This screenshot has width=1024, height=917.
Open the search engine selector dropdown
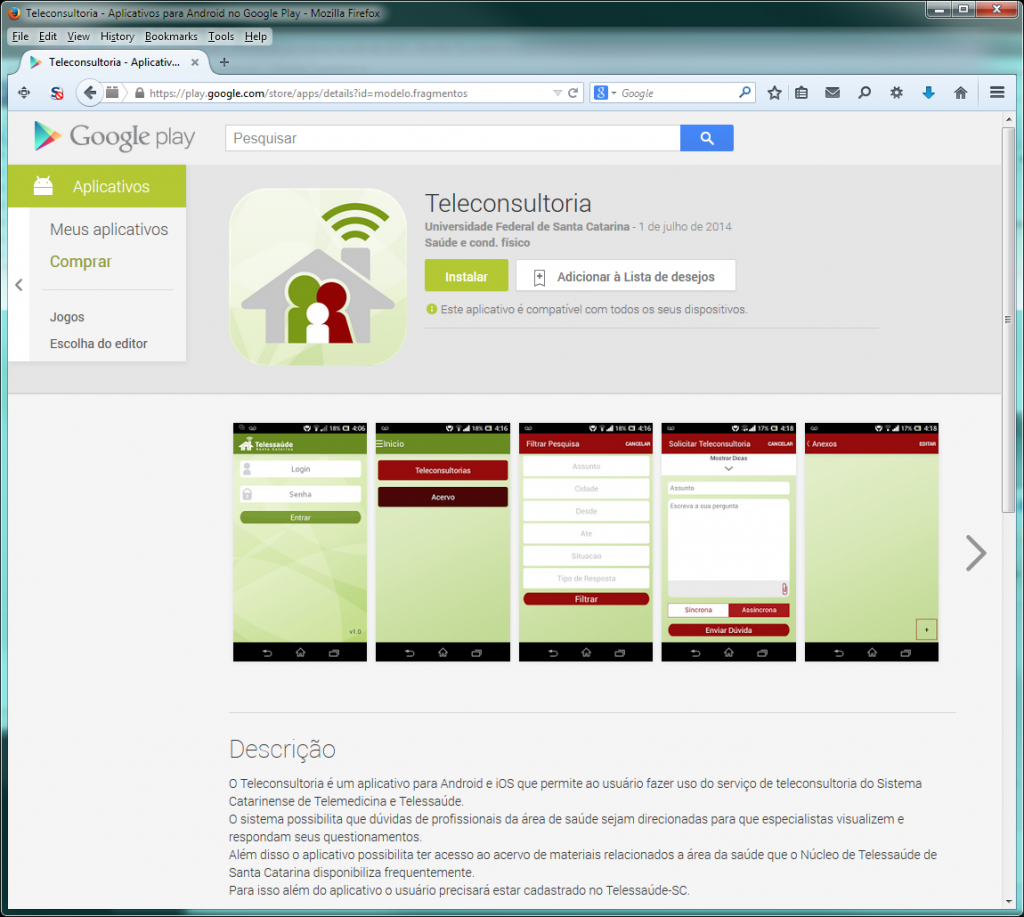click(x=605, y=93)
